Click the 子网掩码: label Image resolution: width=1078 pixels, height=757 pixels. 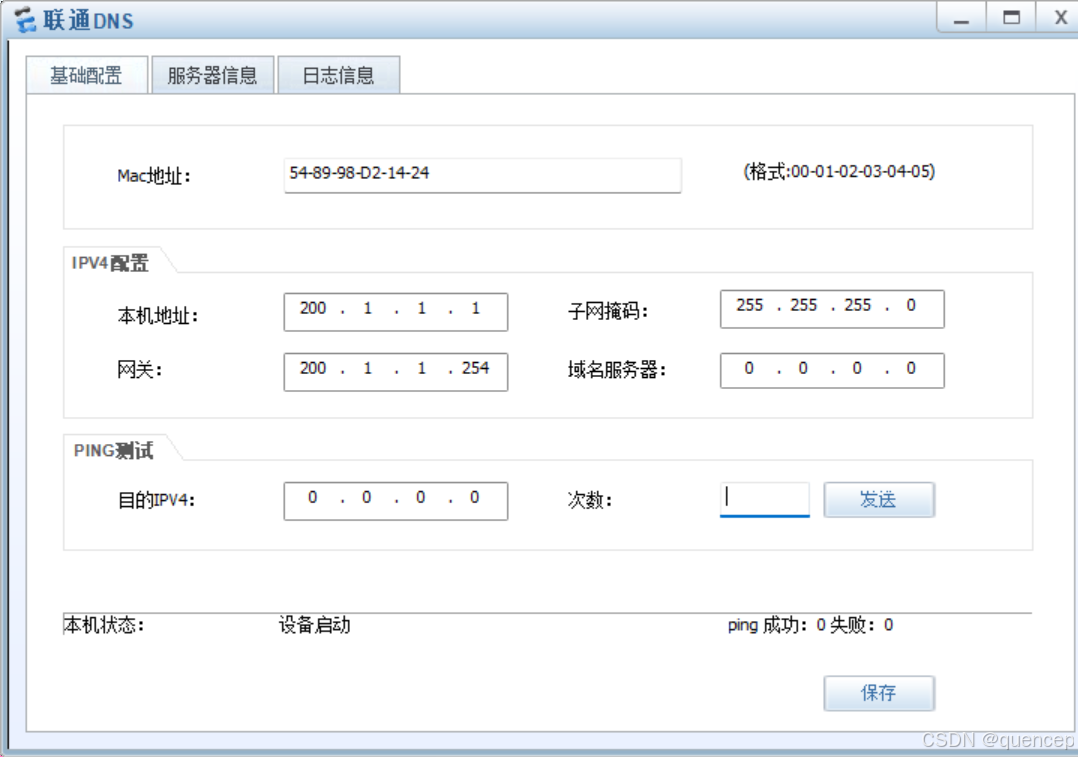click(608, 311)
